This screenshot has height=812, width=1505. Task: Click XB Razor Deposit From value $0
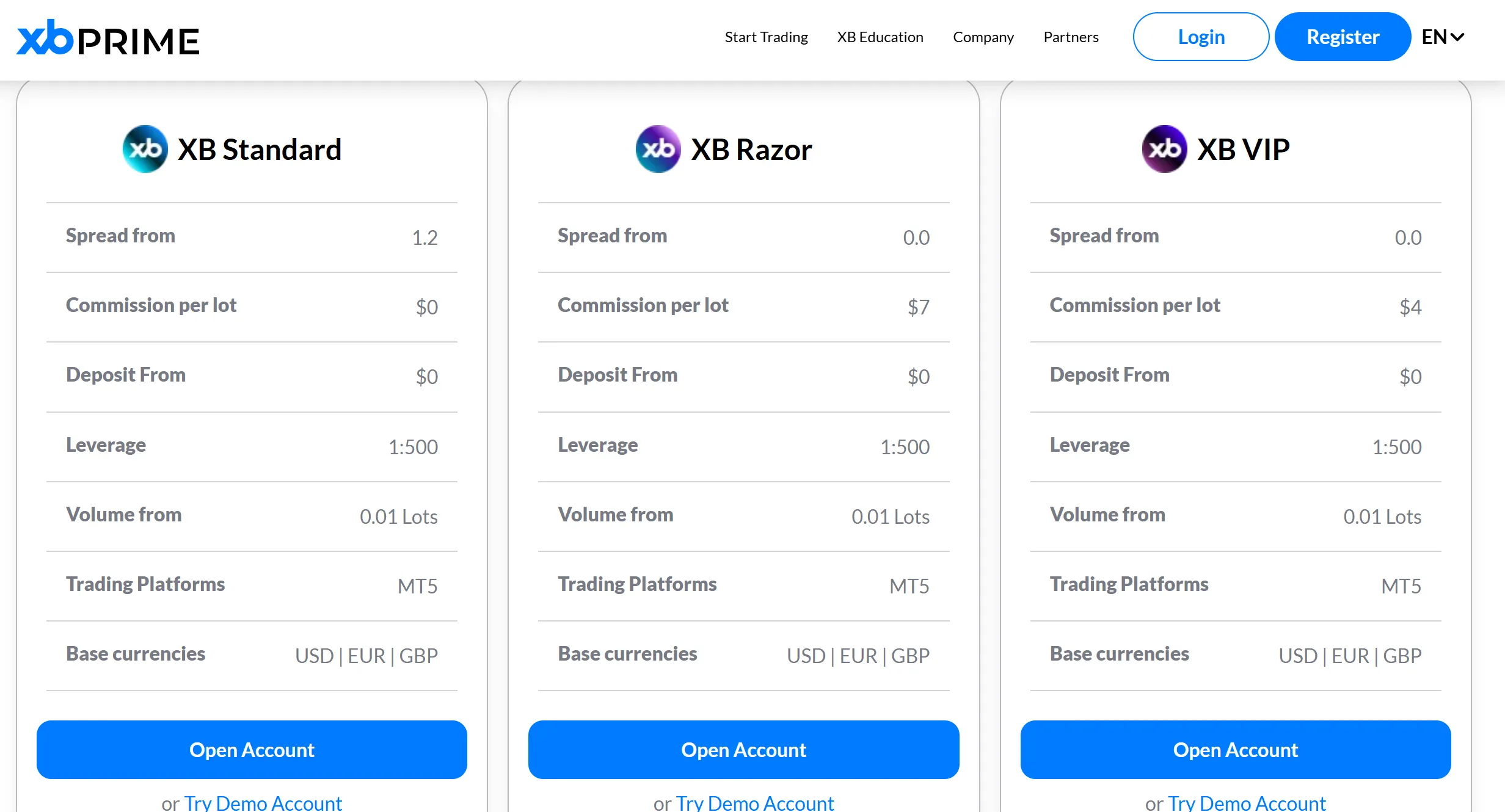click(x=918, y=377)
